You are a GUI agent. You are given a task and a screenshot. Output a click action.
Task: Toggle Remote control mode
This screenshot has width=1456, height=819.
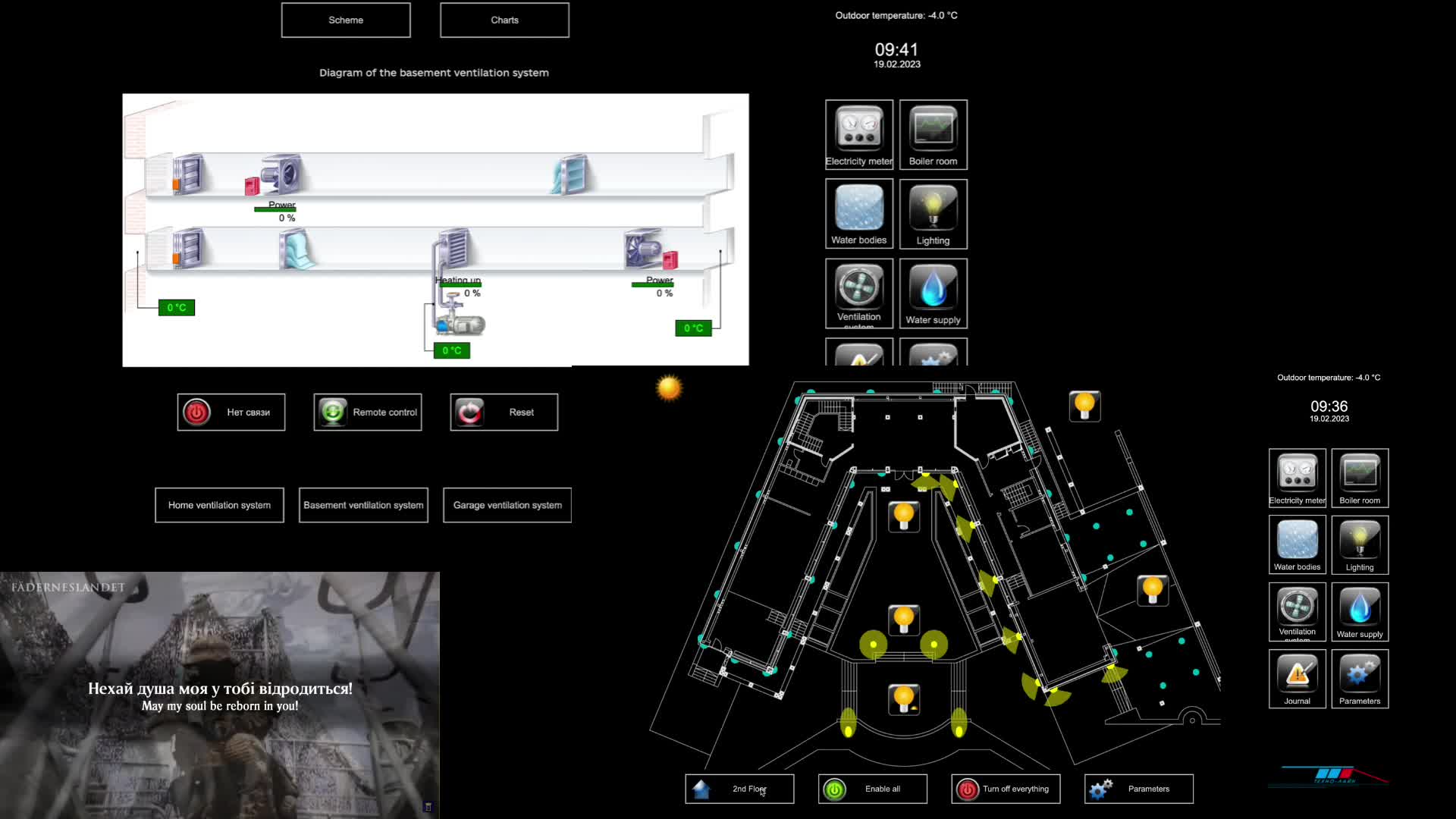(368, 413)
